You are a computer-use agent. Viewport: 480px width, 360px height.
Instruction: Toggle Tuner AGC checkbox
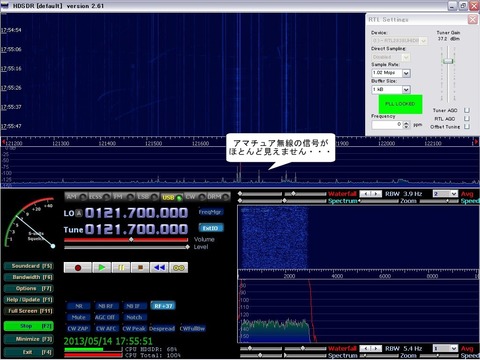tap(467, 110)
